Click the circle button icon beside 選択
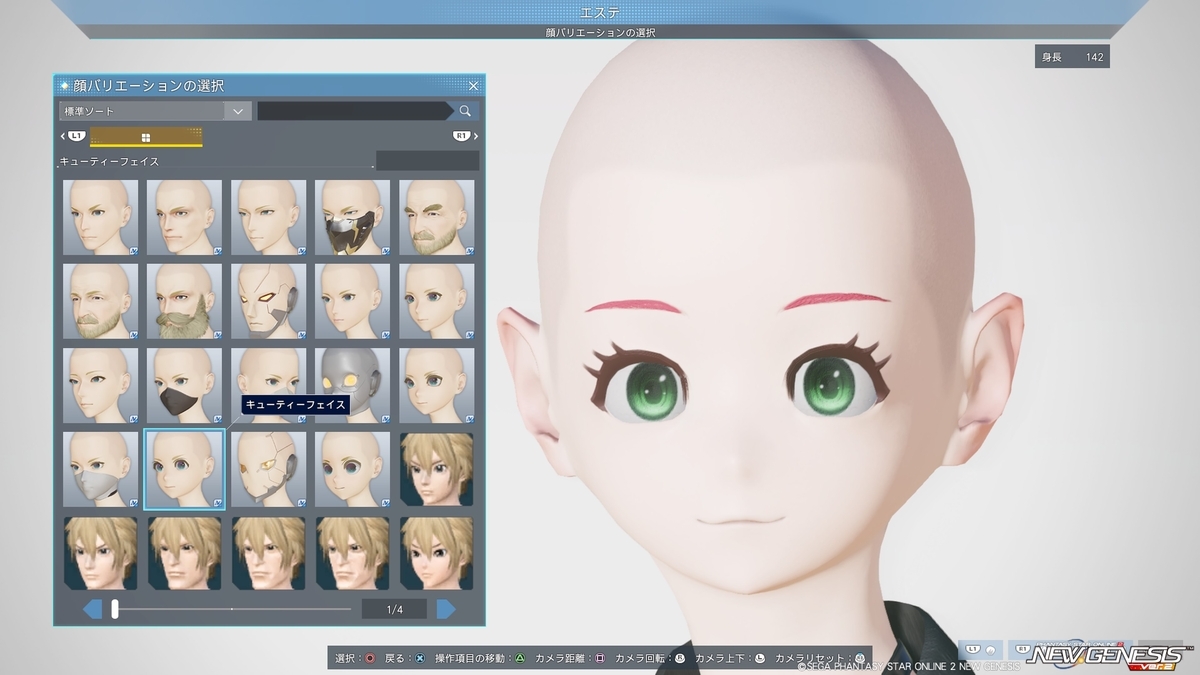The width and height of the screenshot is (1200, 675). (370, 658)
